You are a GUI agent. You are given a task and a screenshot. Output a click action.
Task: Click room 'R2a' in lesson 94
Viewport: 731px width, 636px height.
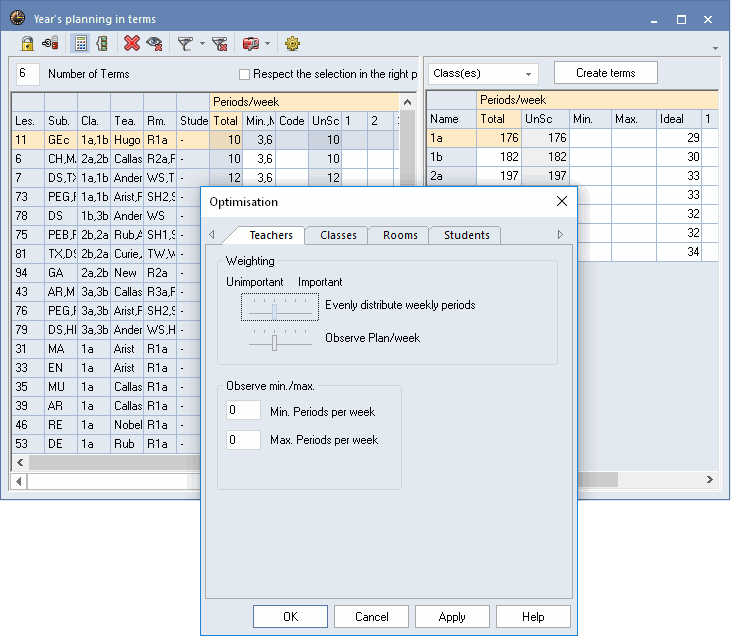pyautogui.click(x=160, y=273)
